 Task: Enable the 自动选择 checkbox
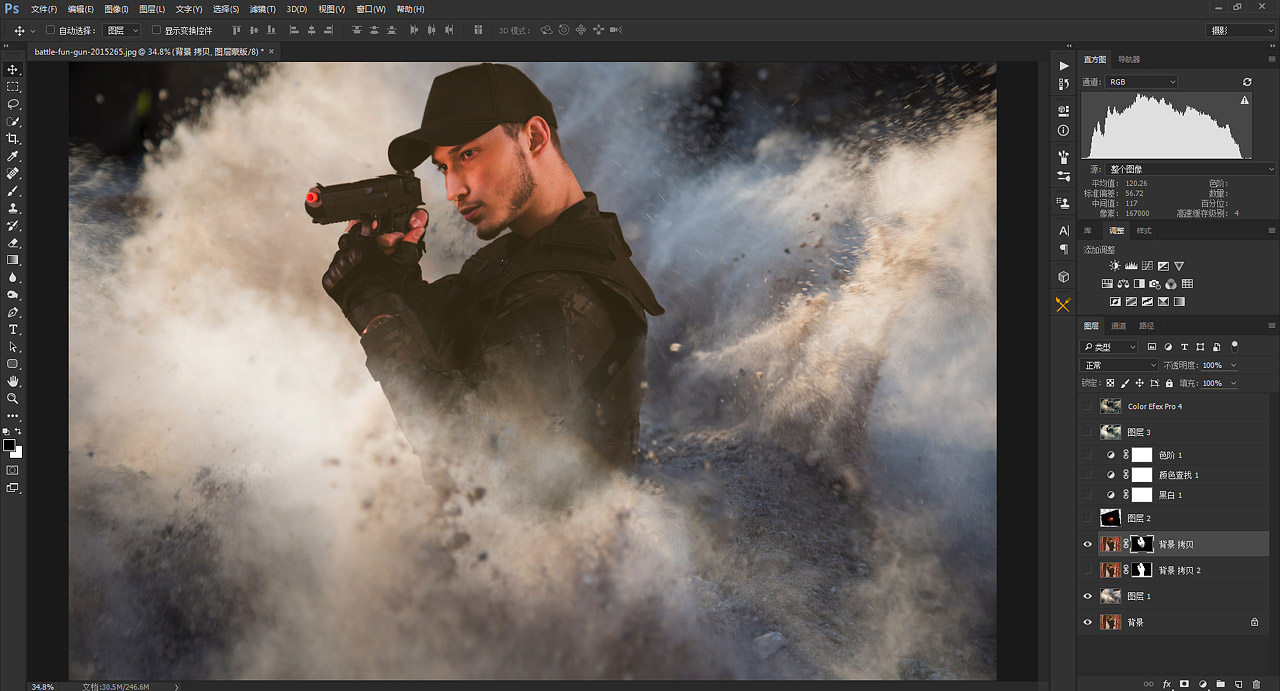pos(51,31)
